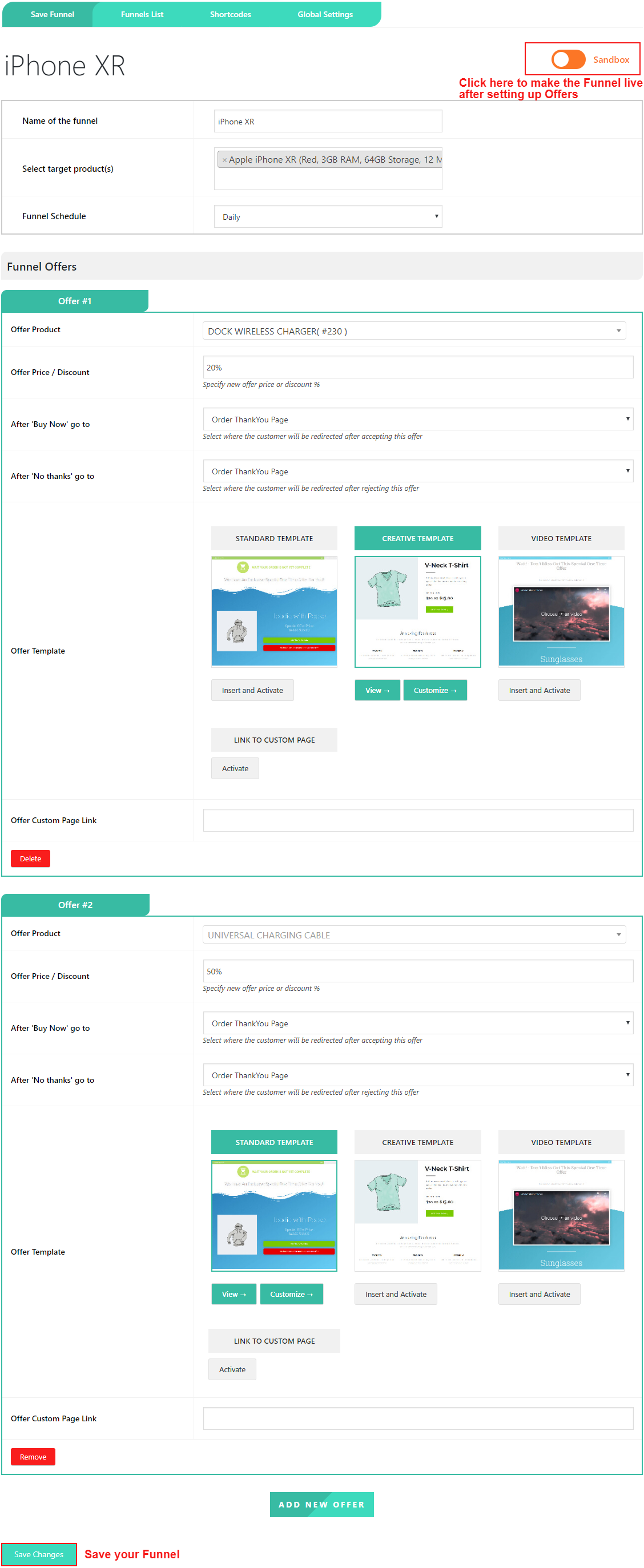The image size is (644, 1568).
Task: Select Offer #2 Standard Template header
Action: tap(274, 1142)
